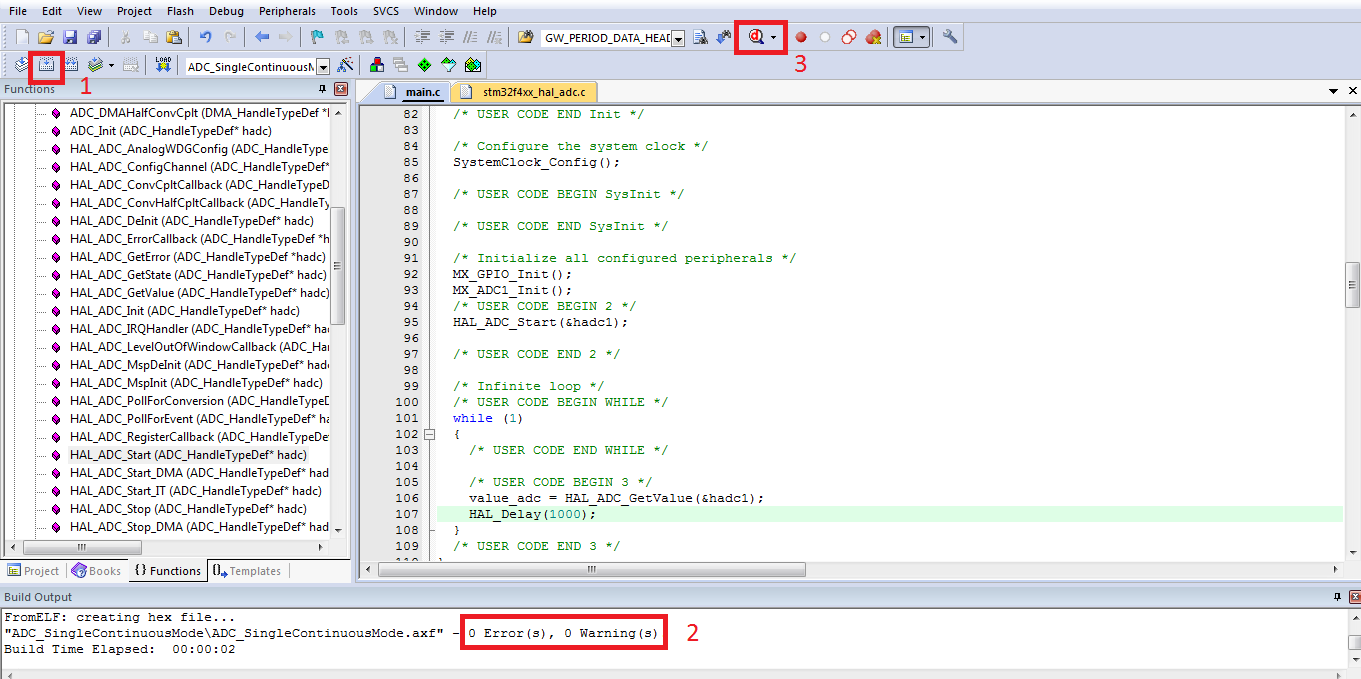Open the Configuration wrench icon
The width and height of the screenshot is (1361, 679).
tap(949, 37)
